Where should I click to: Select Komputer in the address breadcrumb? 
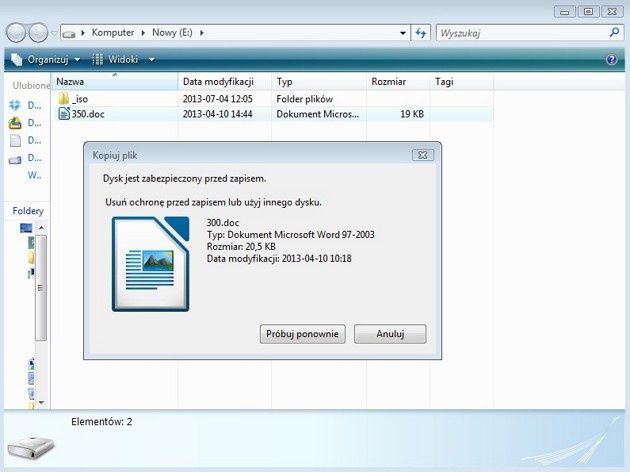[x=113, y=33]
